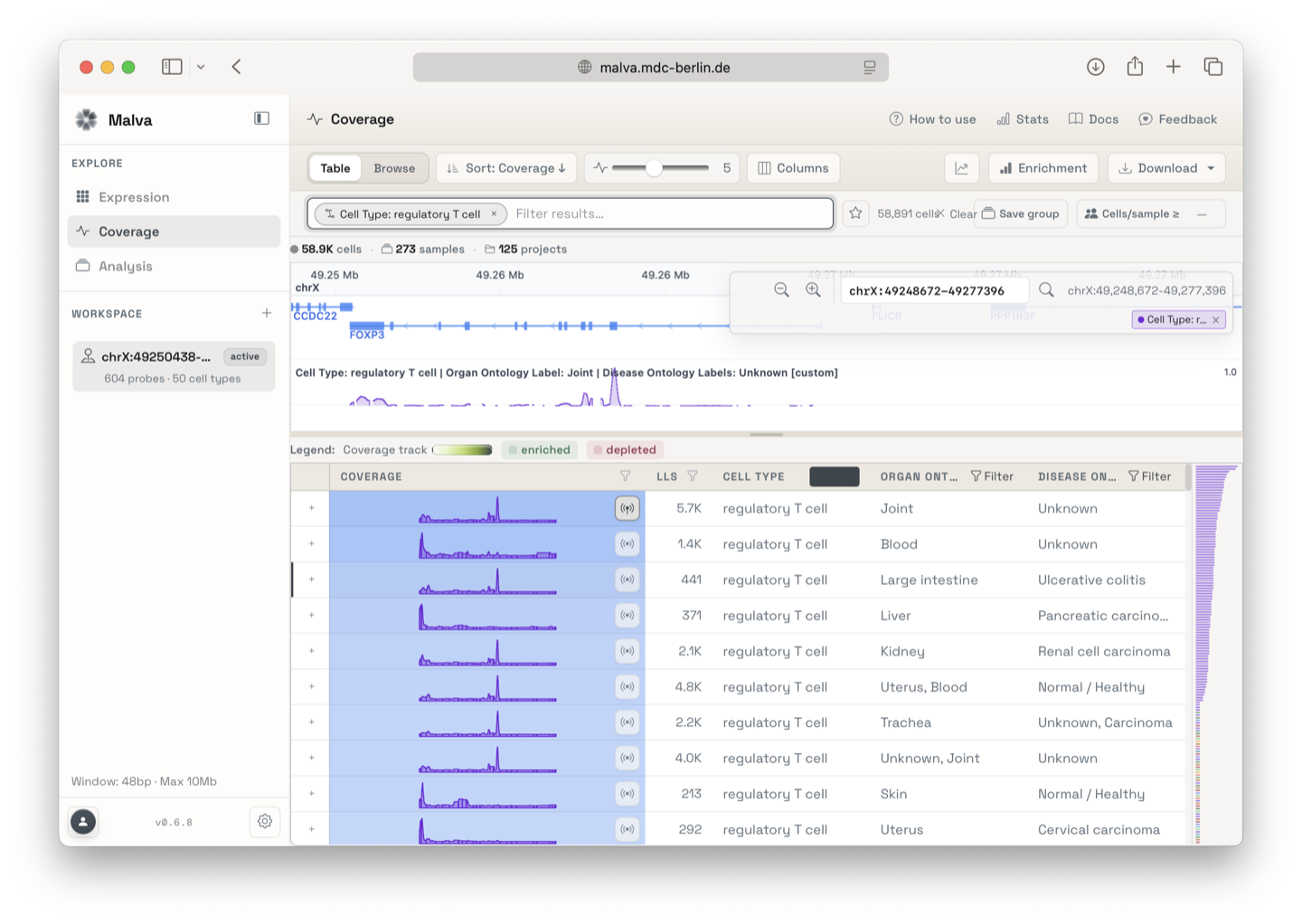Open Analysis in the sidebar

[x=174, y=266]
